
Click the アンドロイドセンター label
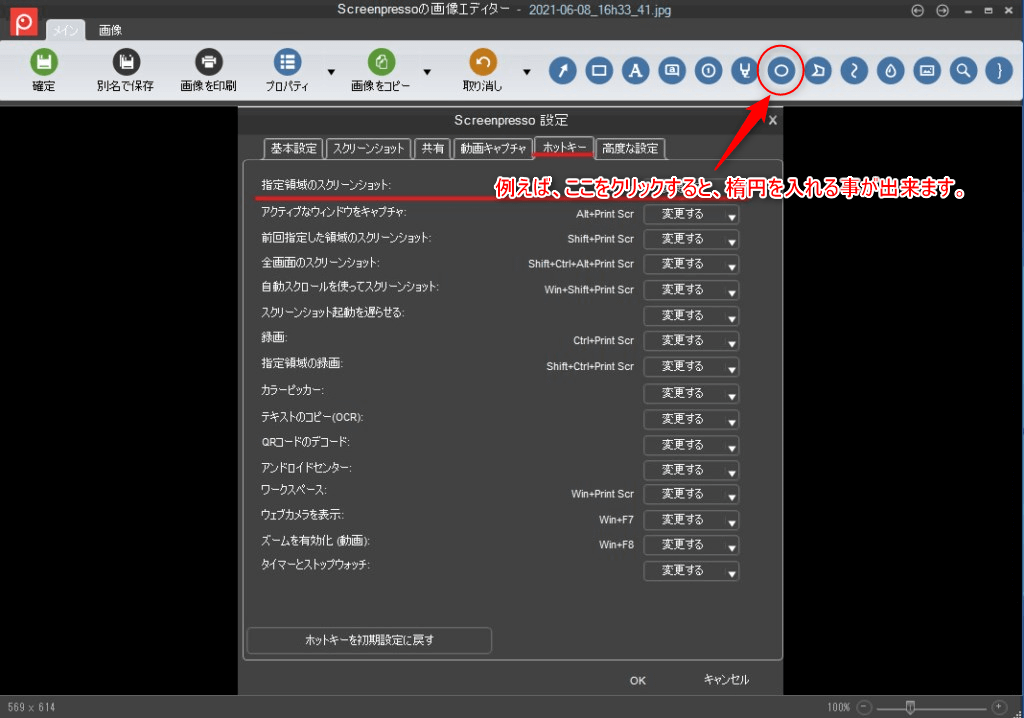[306, 468]
